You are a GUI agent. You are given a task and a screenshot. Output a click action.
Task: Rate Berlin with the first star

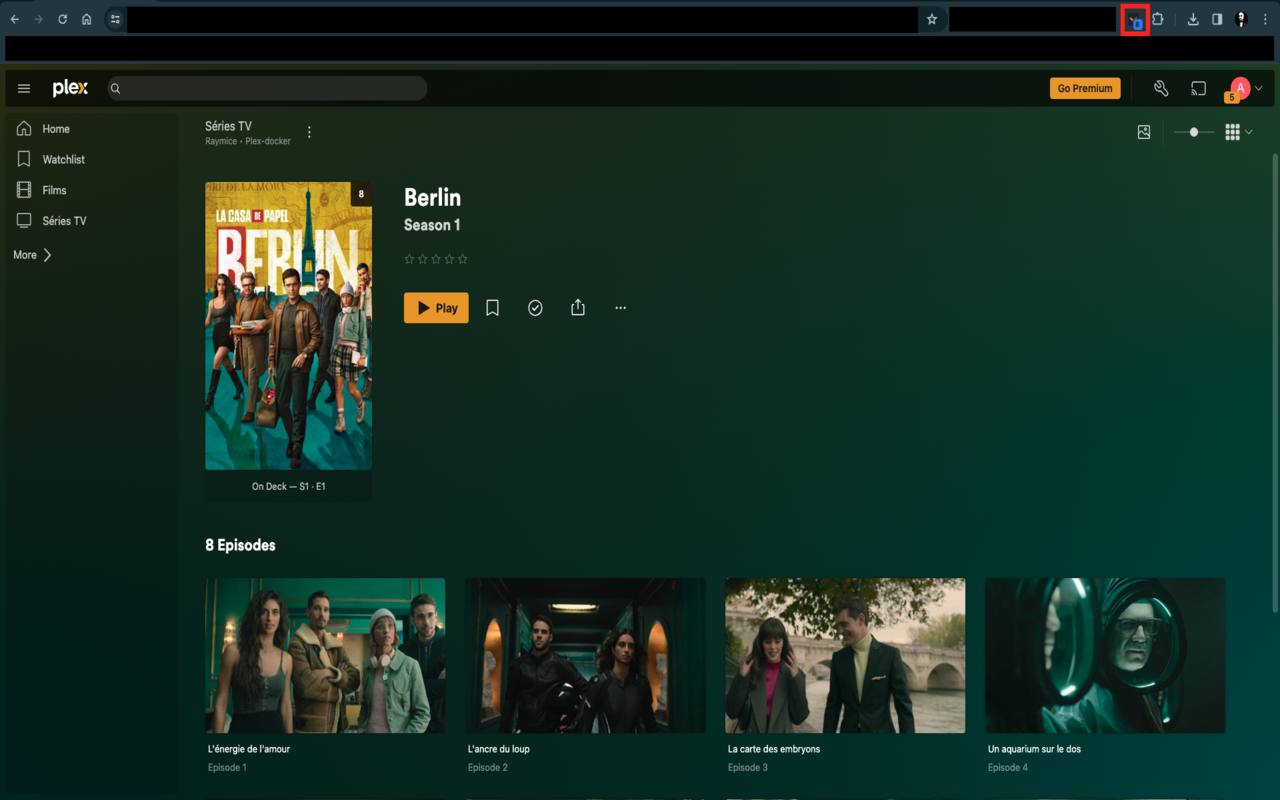click(409, 259)
